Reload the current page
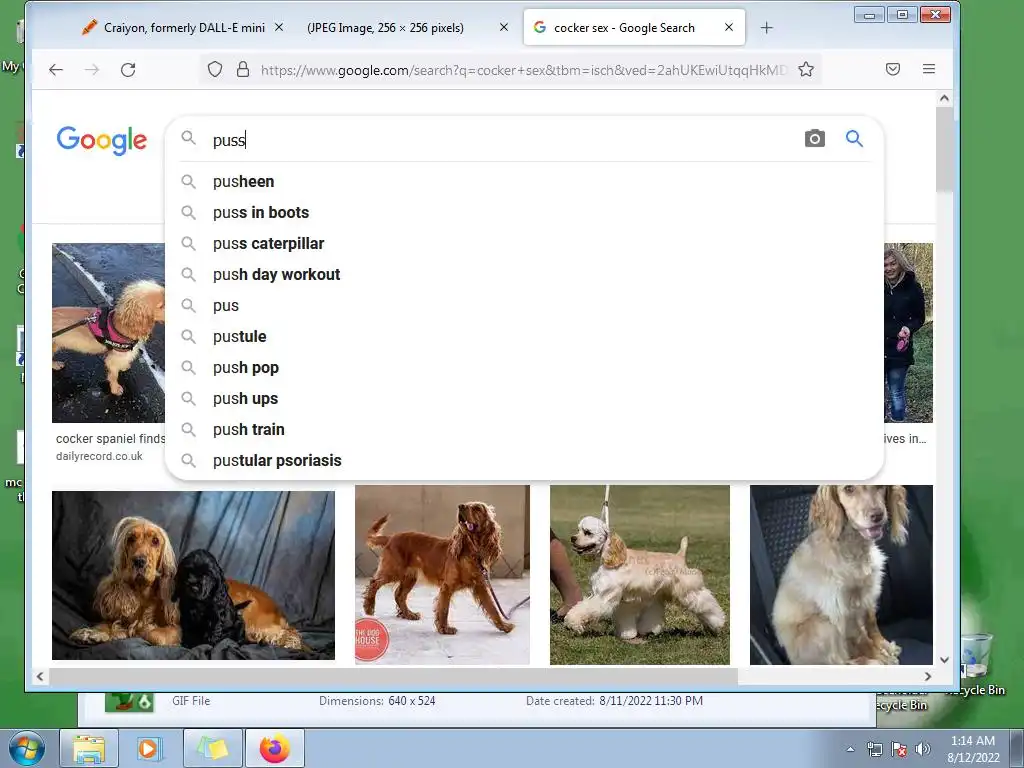The image size is (1024, 768). tap(128, 70)
